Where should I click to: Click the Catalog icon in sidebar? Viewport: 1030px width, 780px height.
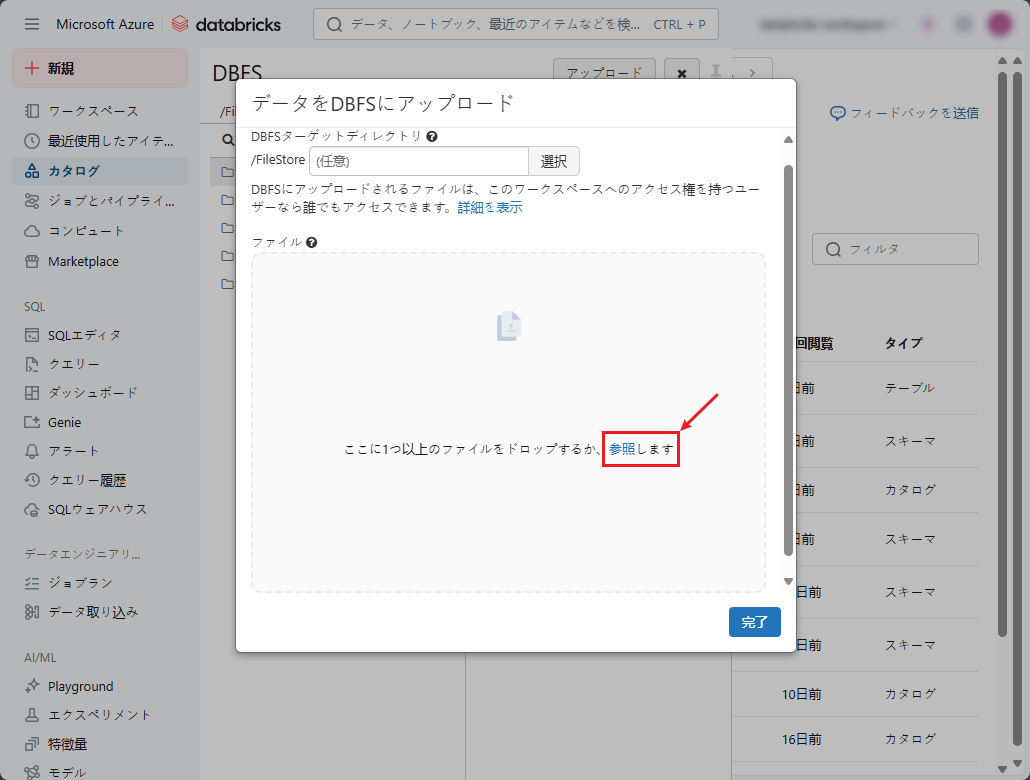coord(32,171)
